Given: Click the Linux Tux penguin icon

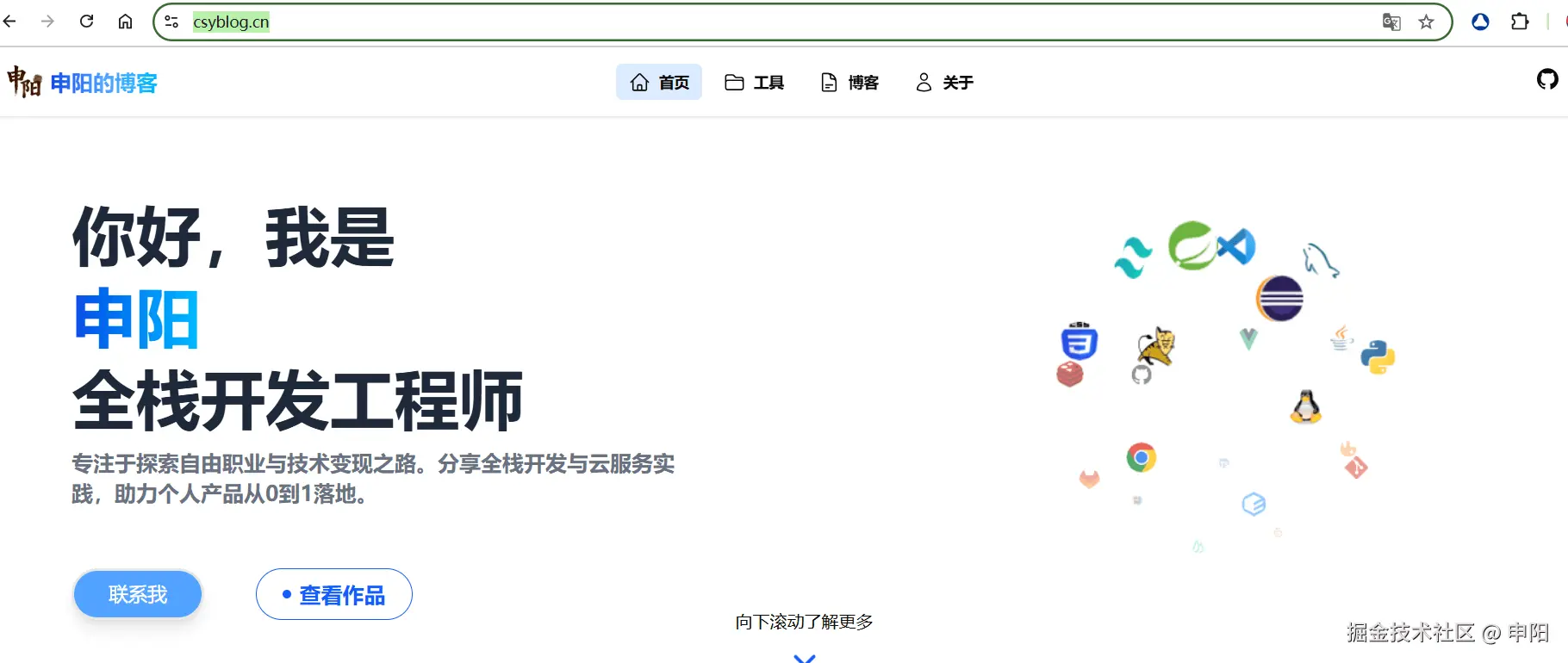Looking at the screenshot, I should click(1306, 406).
